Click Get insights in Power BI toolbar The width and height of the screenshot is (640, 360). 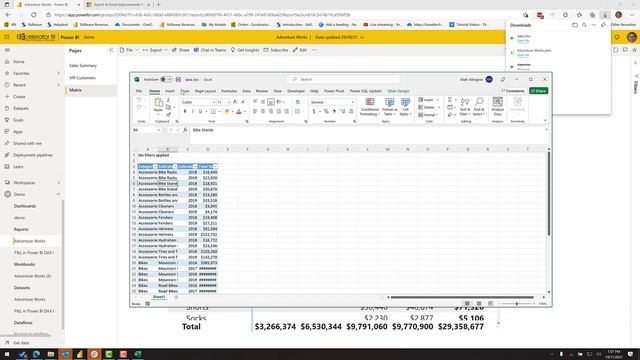(244, 50)
